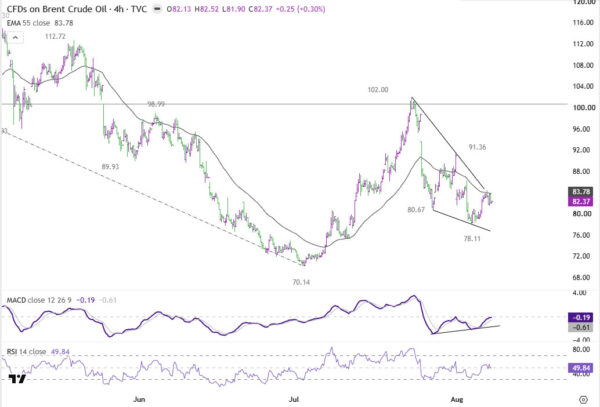Image resolution: width=600 pixels, height=407 pixels.
Task: Click the Aug time axis label
Action: pyautogui.click(x=457, y=399)
